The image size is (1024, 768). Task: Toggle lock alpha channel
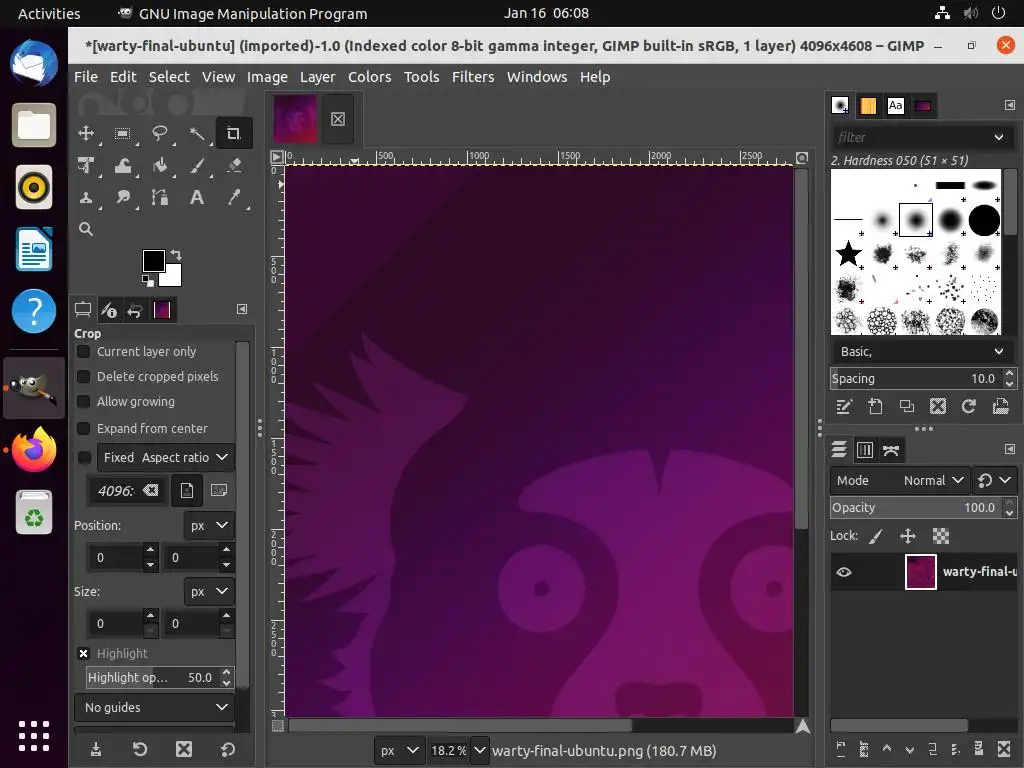click(x=940, y=536)
